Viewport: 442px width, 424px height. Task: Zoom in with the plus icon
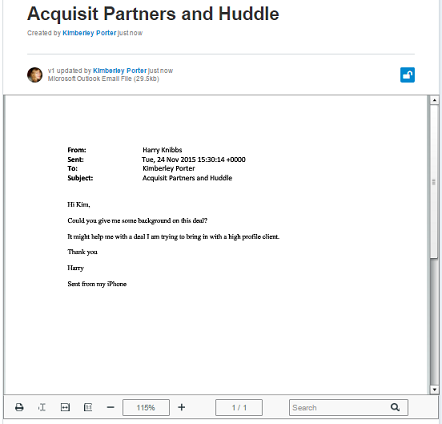point(181,407)
